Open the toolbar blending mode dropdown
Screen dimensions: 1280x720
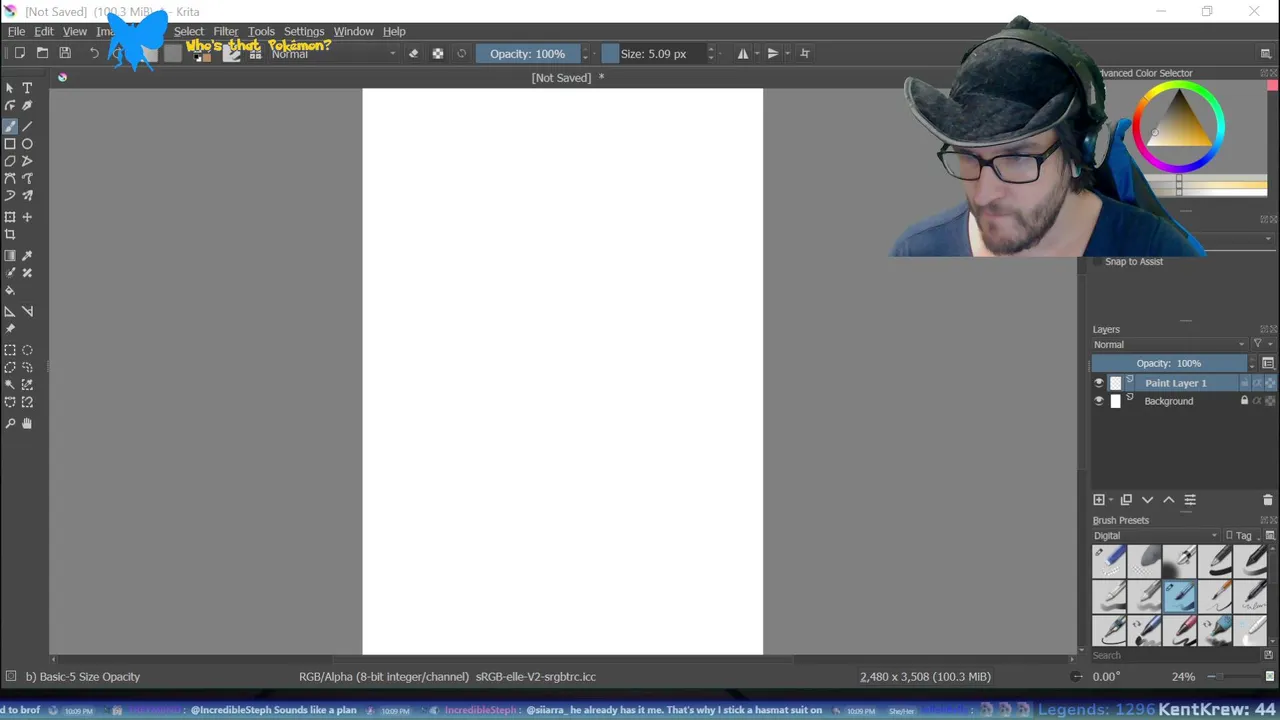tap(333, 54)
